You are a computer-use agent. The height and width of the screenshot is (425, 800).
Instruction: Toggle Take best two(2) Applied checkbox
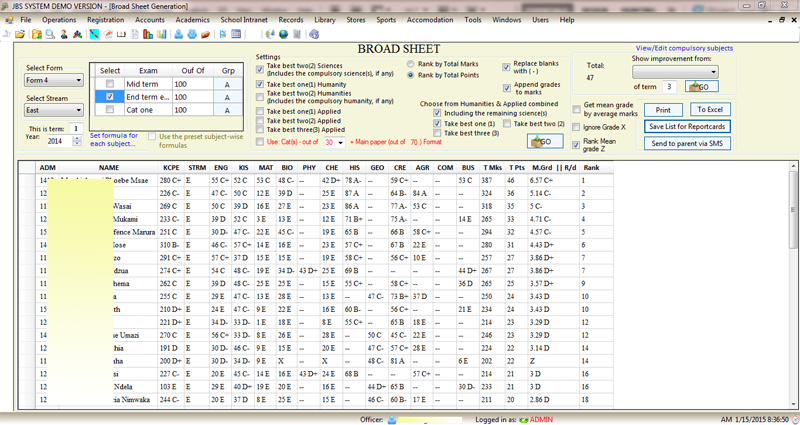point(260,119)
